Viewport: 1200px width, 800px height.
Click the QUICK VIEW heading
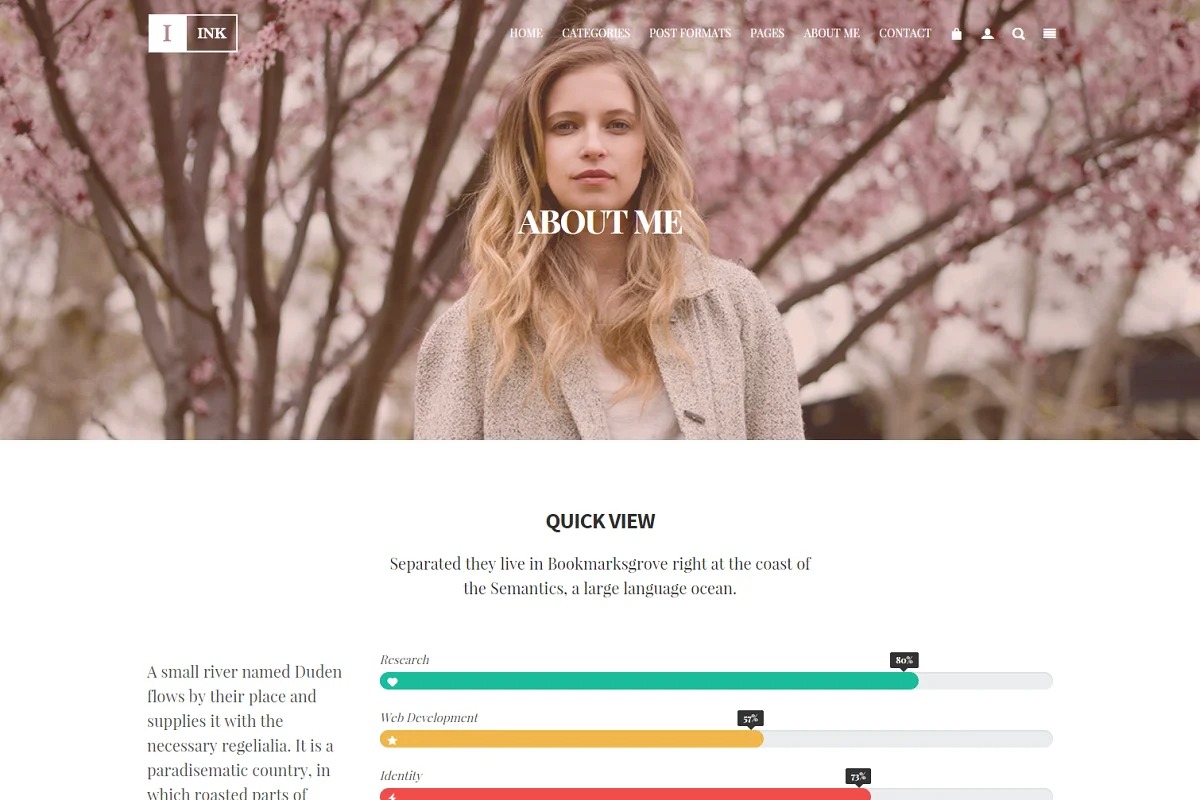(x=600, y=521)
